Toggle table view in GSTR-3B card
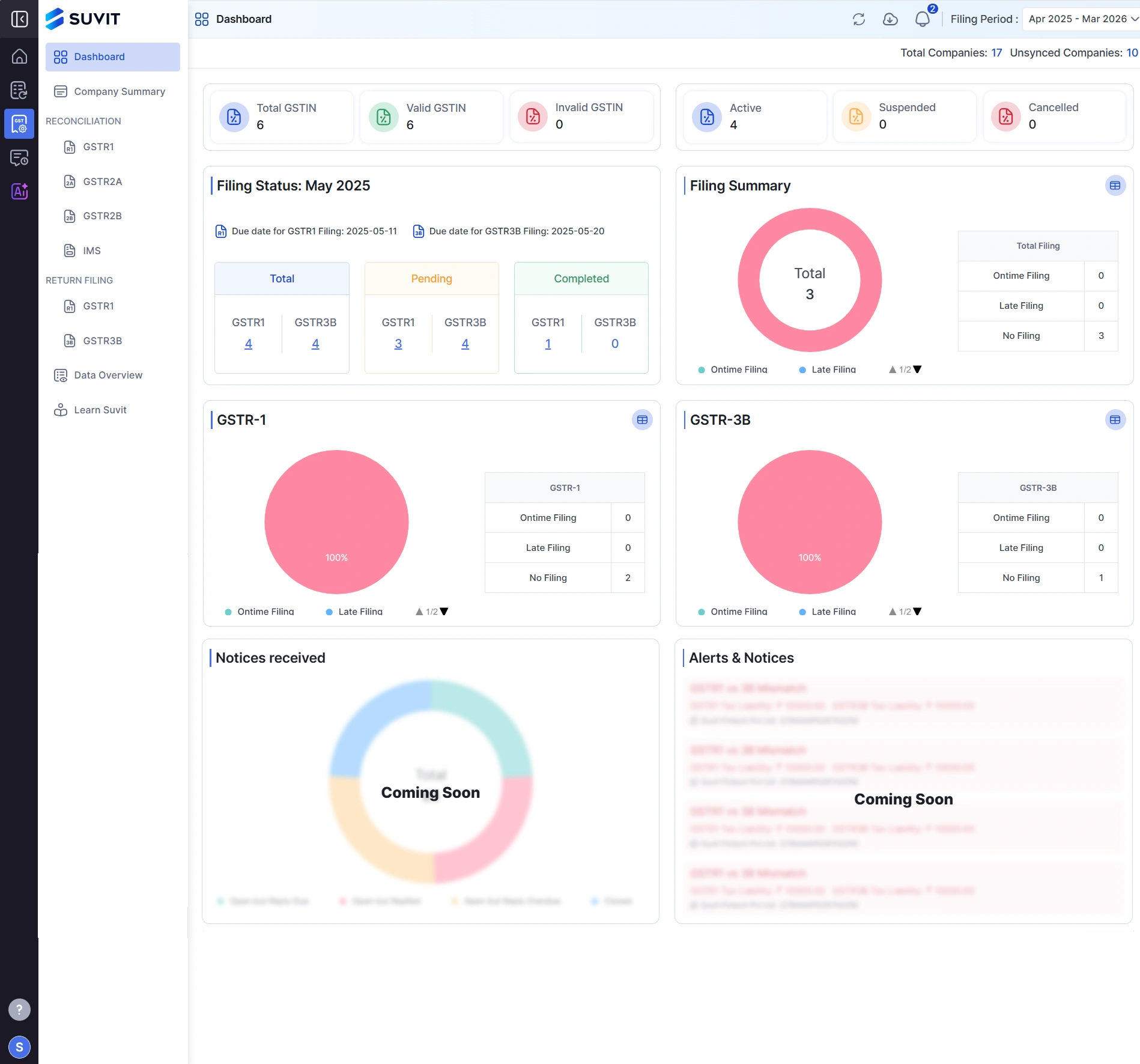Viewport: 1140px width, 1064px height. pos(1115,420)
